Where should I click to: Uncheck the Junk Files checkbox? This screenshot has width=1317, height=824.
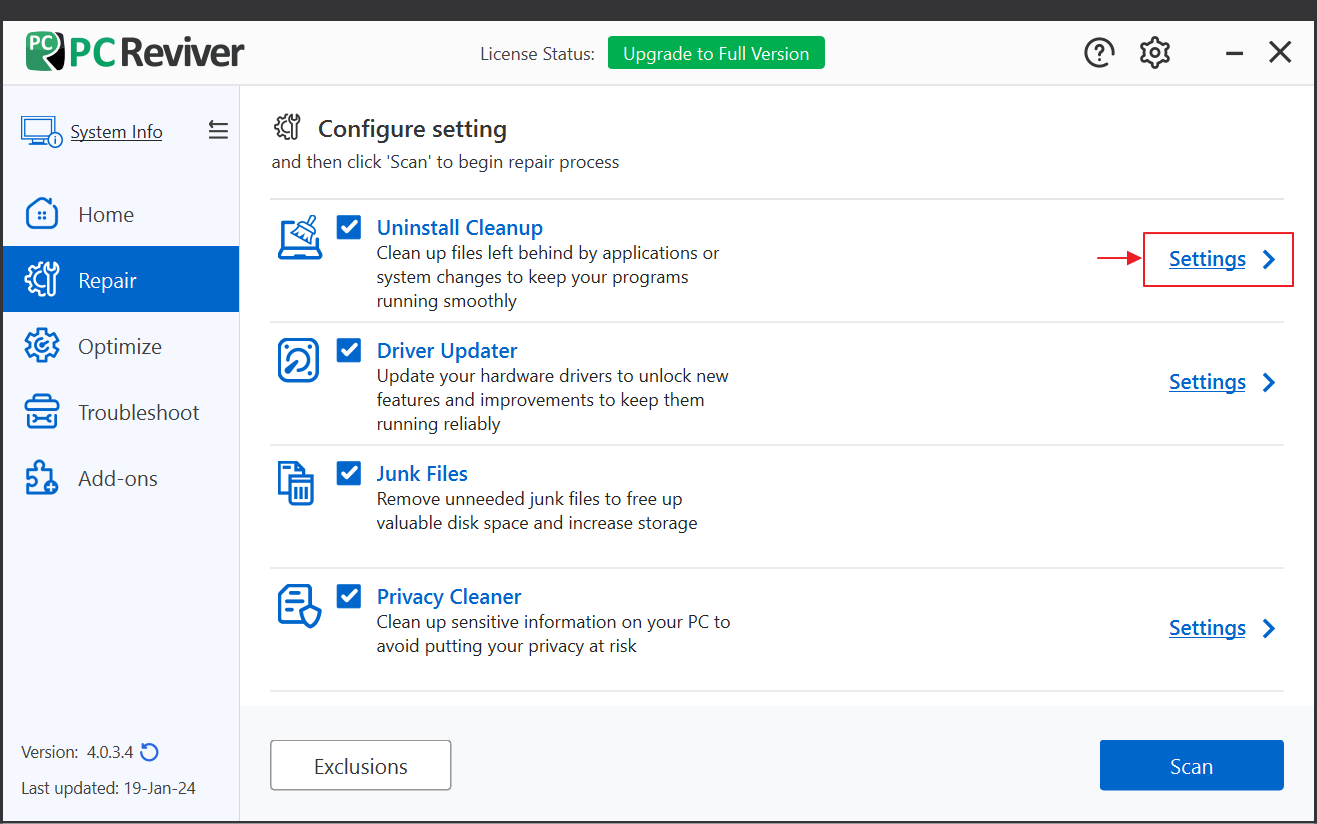point(349,473)
